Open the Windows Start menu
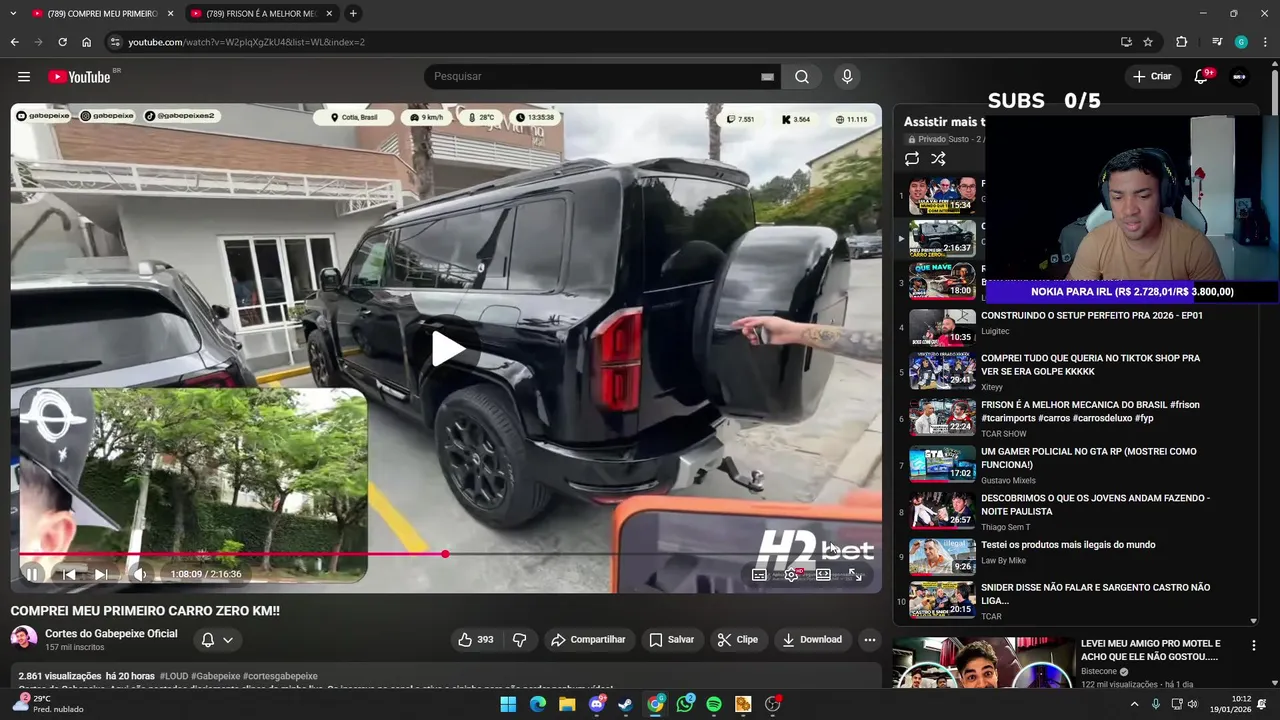This screenshot has height=720, width=1280. [508, 704]
